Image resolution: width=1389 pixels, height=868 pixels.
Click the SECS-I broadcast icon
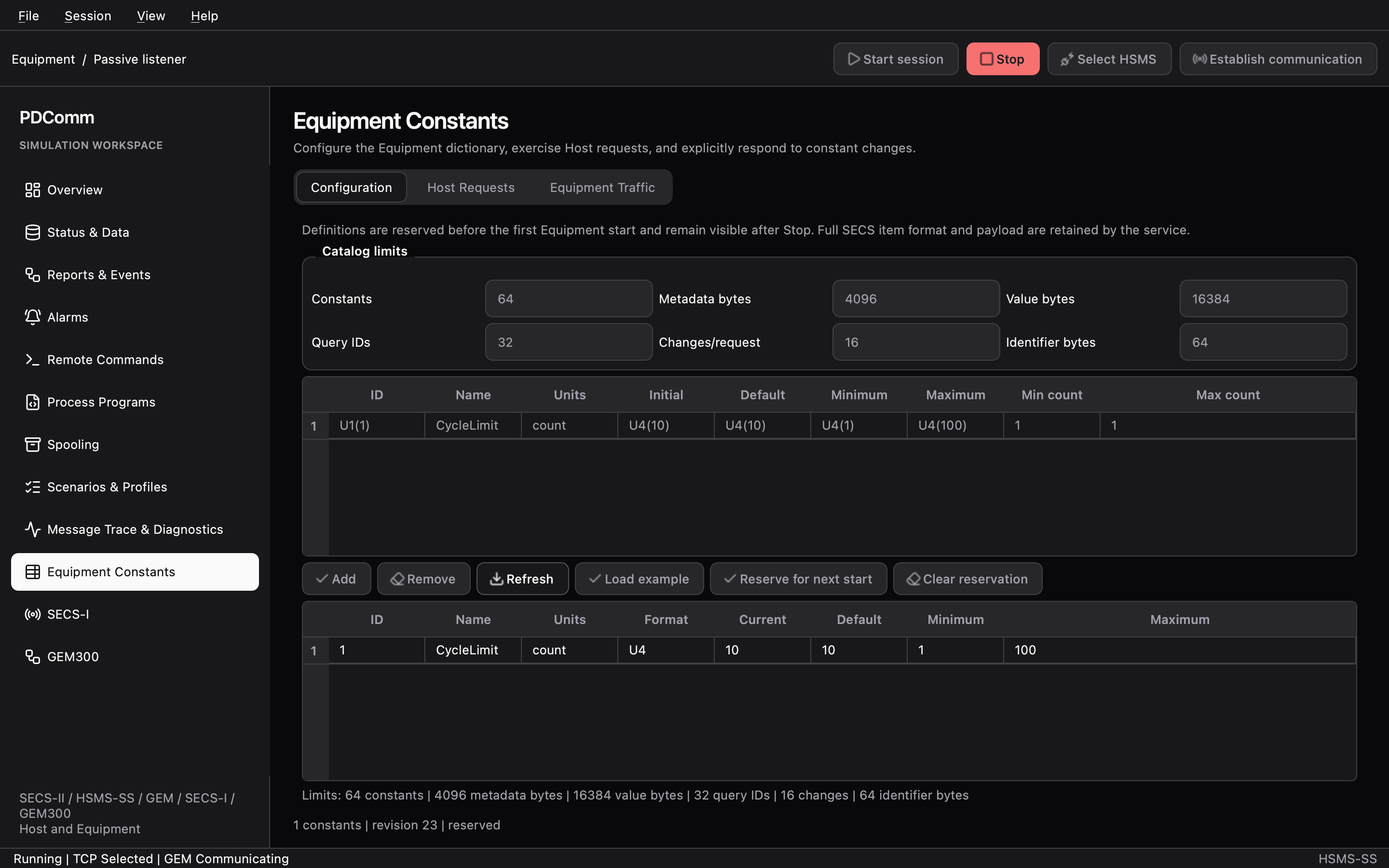click(33, 615)
